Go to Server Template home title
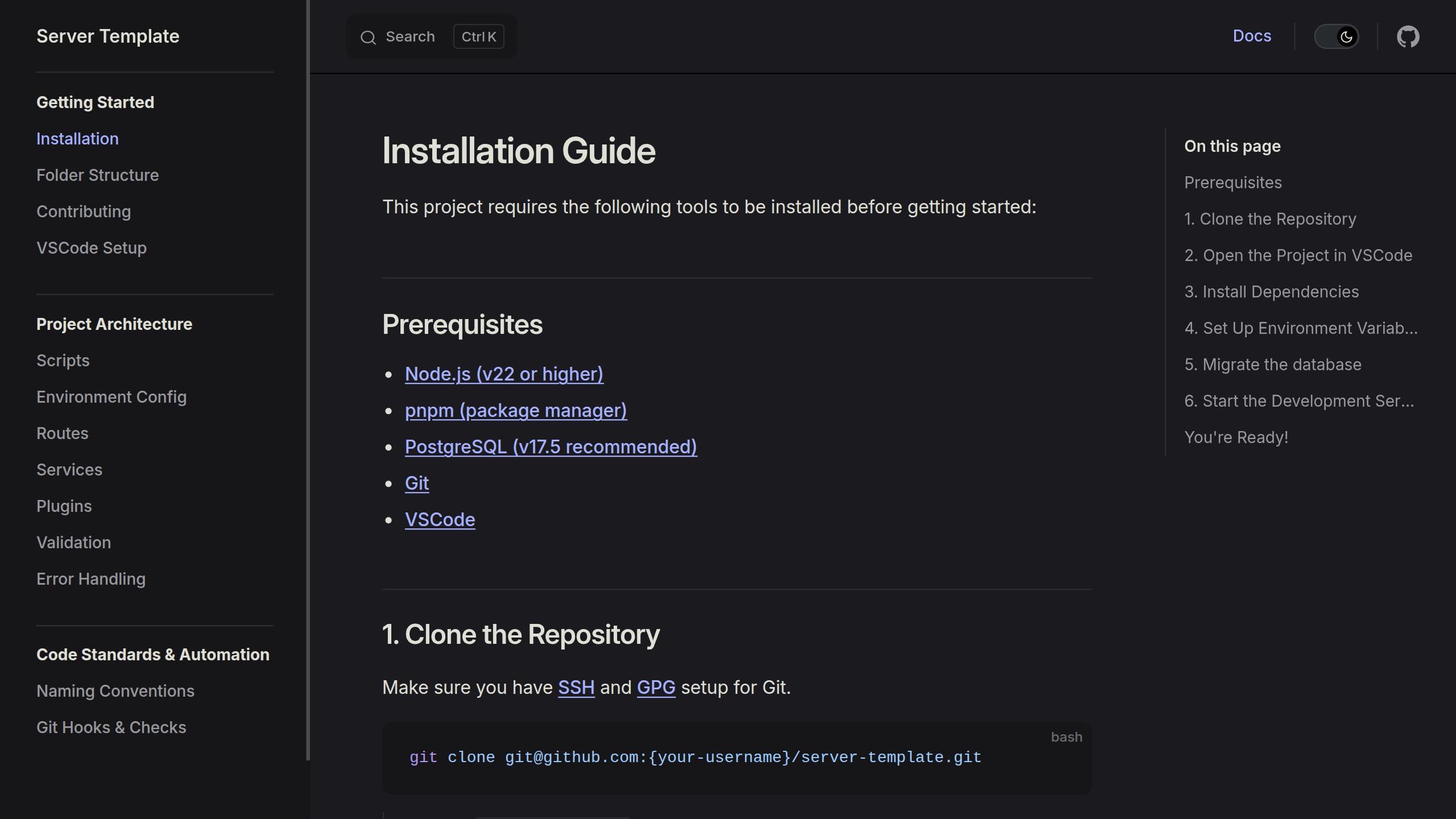 108,36
